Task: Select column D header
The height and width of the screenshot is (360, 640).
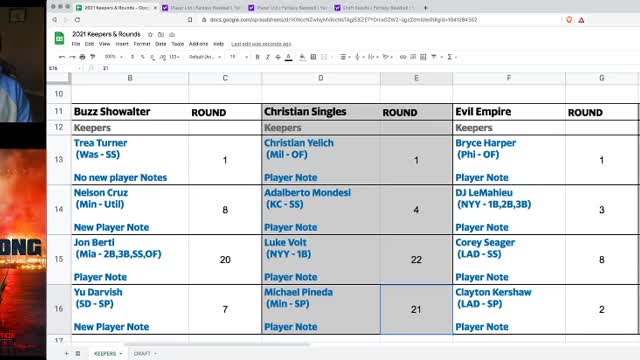Action: coord(320,78)
